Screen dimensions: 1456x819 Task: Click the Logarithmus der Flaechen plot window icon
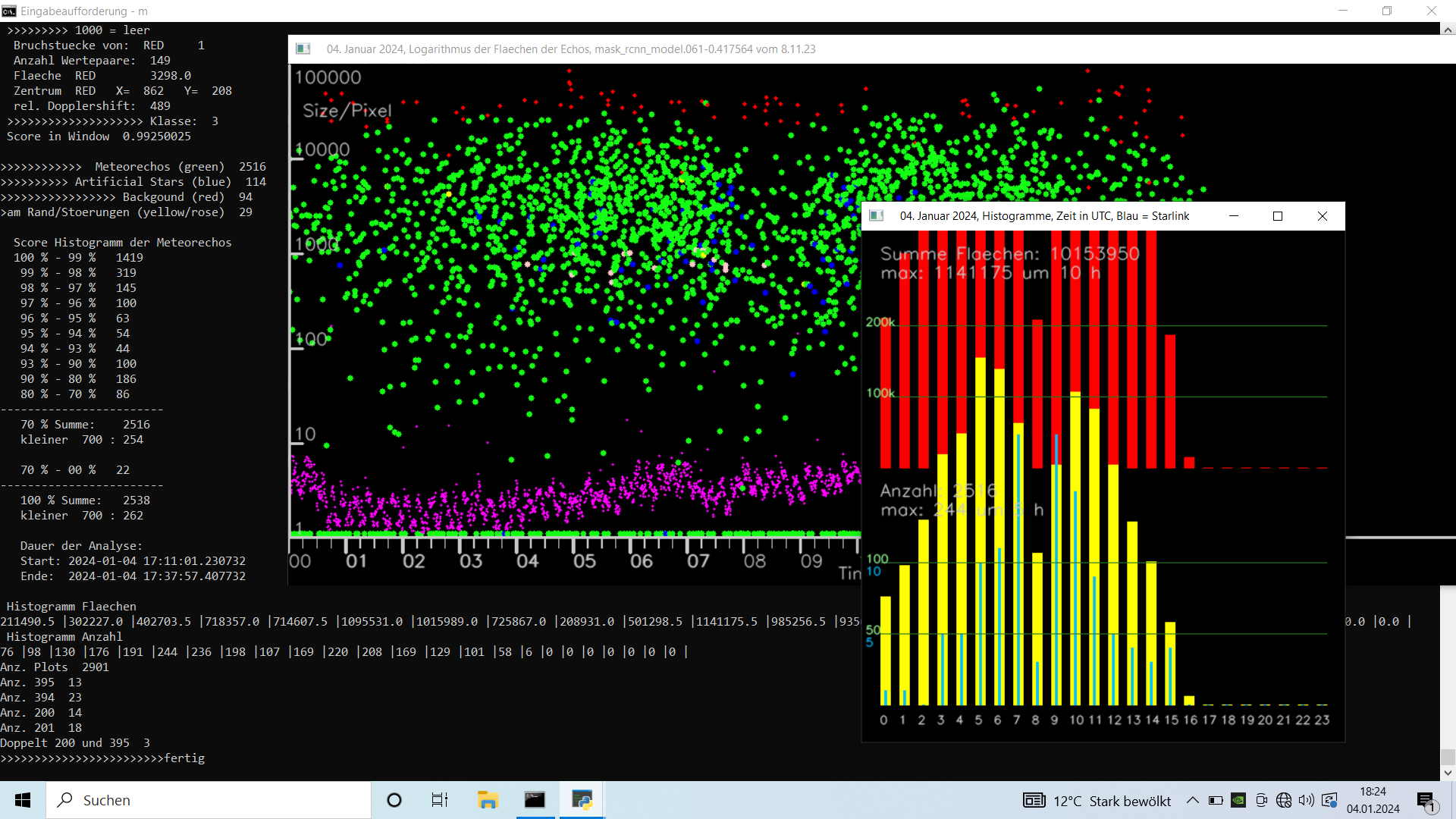(x=303, y=49)
